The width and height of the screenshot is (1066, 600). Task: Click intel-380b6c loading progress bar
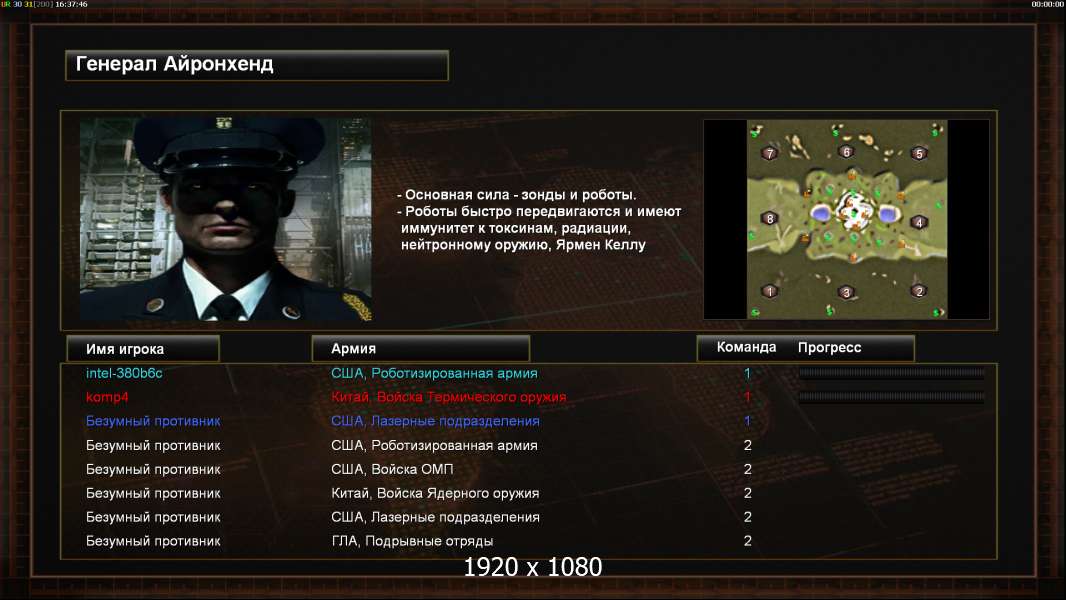pos(891,372)
